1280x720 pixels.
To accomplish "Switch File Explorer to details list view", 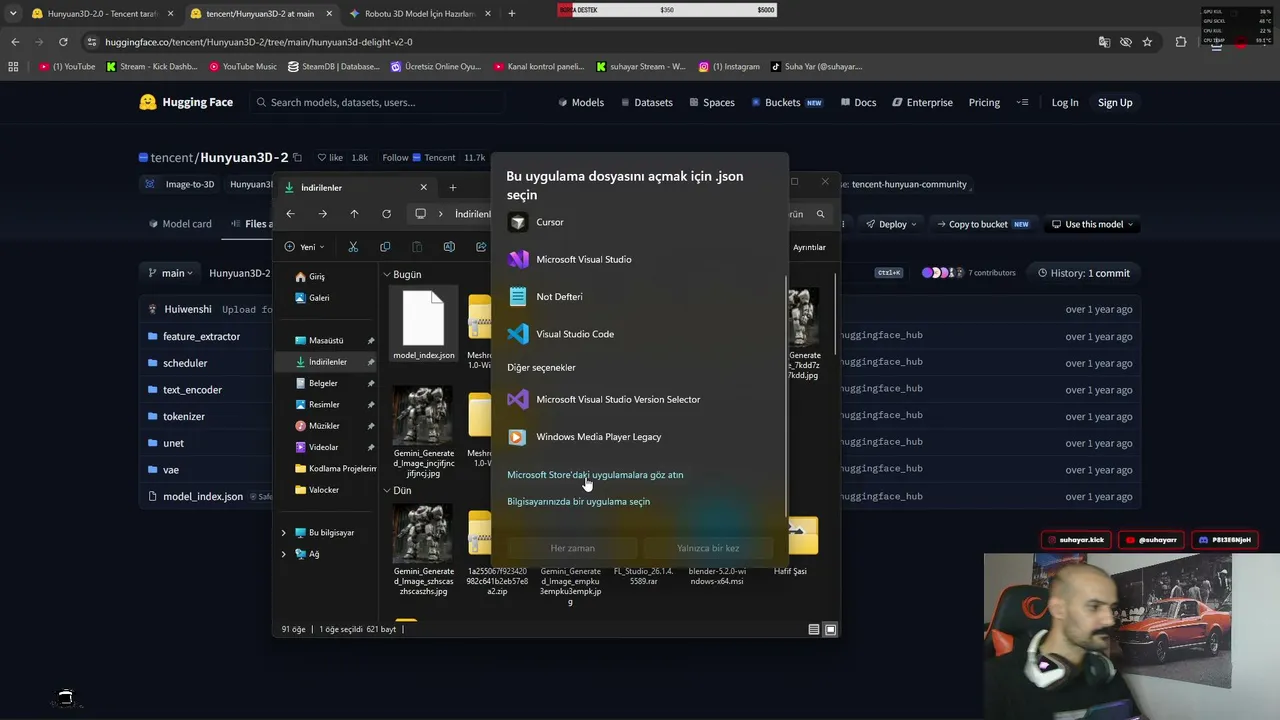I will point(814,630).
